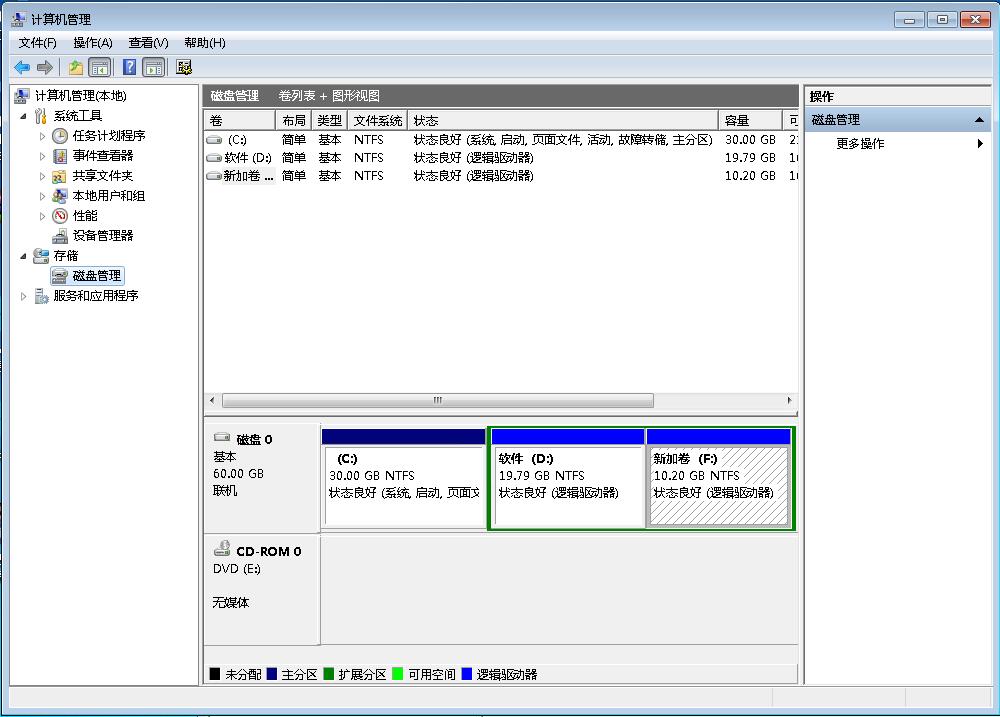Viewport: 1000px width, 717px height.
Task: Click the show/hide console tree toolbar icon
Action: pyautogui.click(x=99, y=68)
